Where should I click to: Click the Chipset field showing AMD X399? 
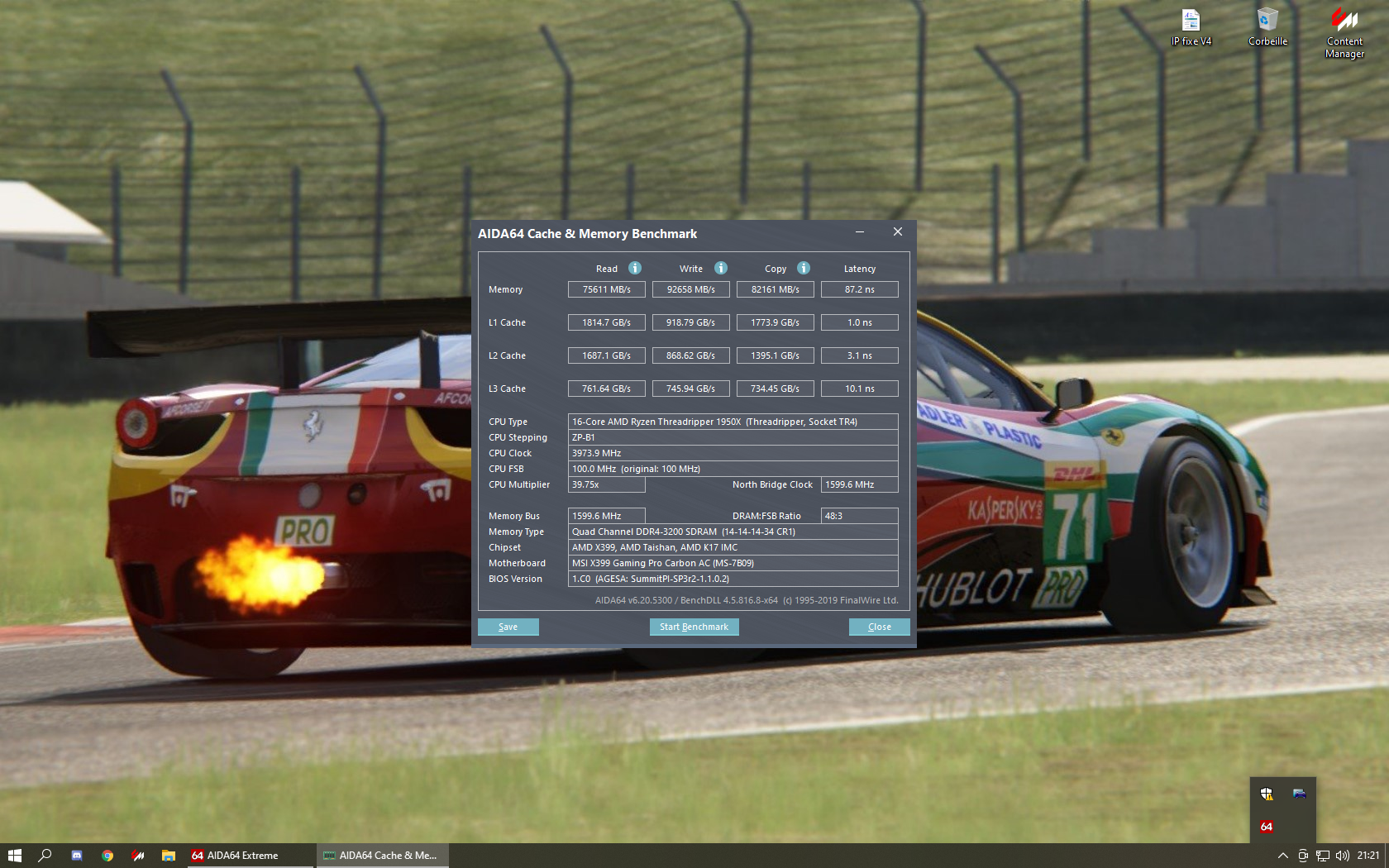733,547
